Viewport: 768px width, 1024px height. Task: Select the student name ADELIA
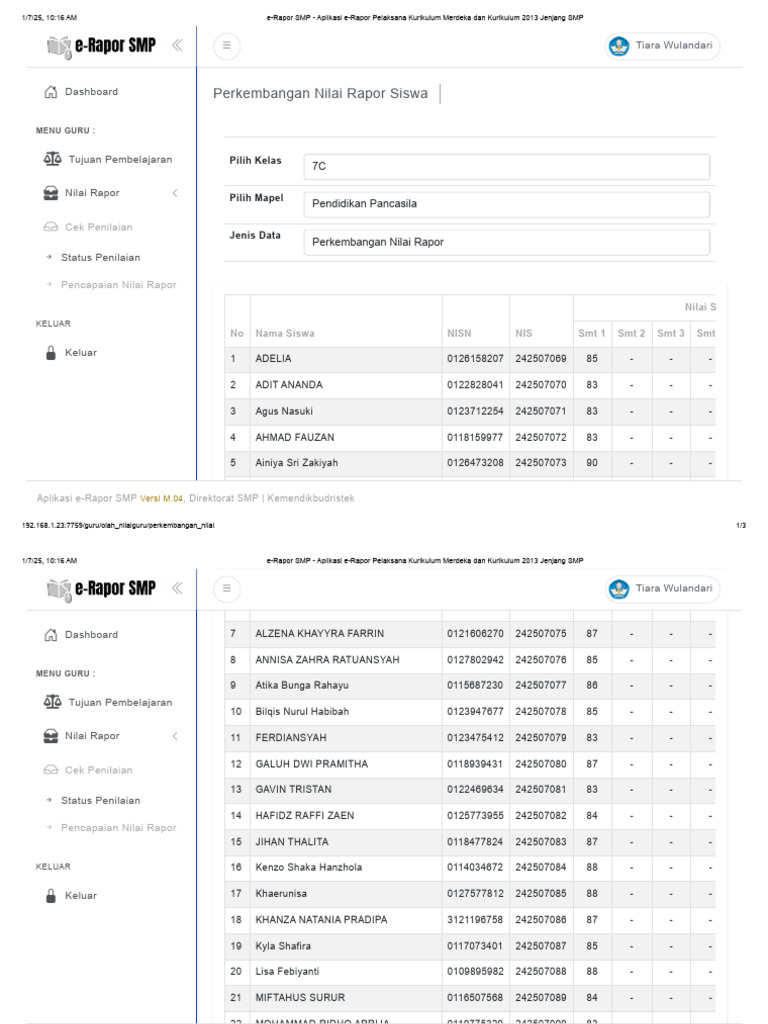tap(274, 359)
